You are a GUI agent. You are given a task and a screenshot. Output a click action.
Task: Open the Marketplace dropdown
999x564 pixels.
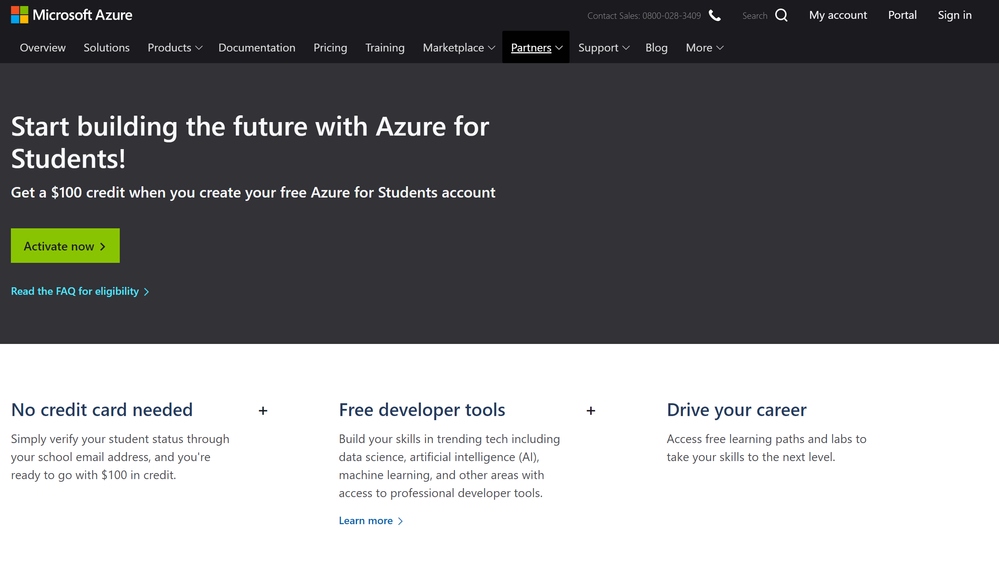click(x=458, y=48)
